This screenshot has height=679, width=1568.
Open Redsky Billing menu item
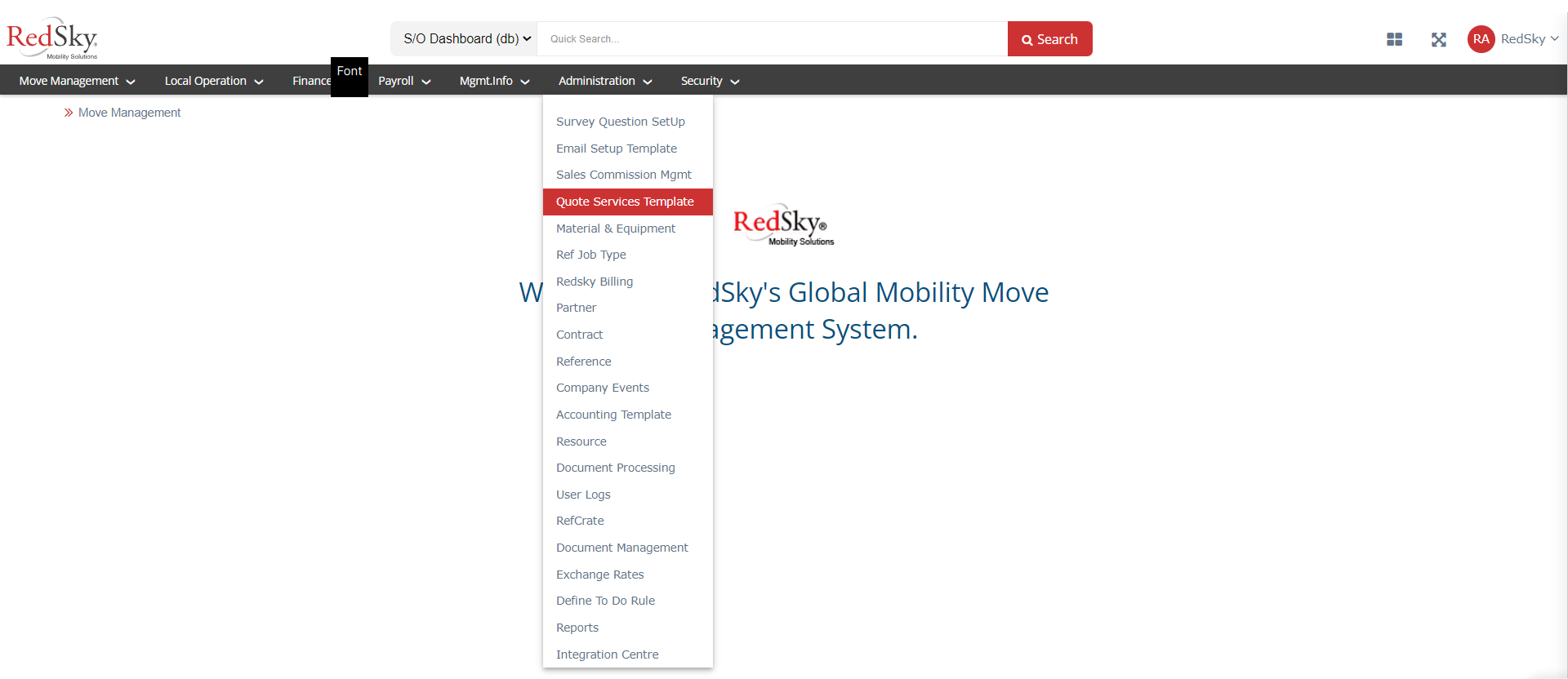pyautogui.click(x=627, y=282)
